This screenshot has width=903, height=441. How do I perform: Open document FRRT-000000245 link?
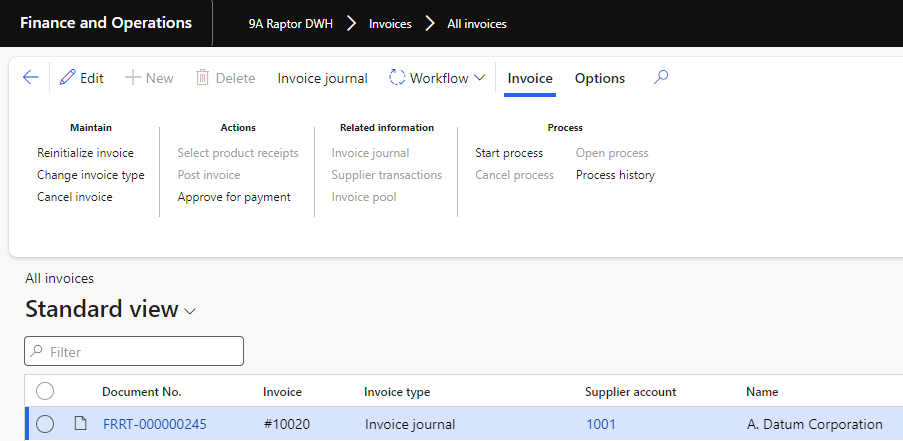click(154, 424)
